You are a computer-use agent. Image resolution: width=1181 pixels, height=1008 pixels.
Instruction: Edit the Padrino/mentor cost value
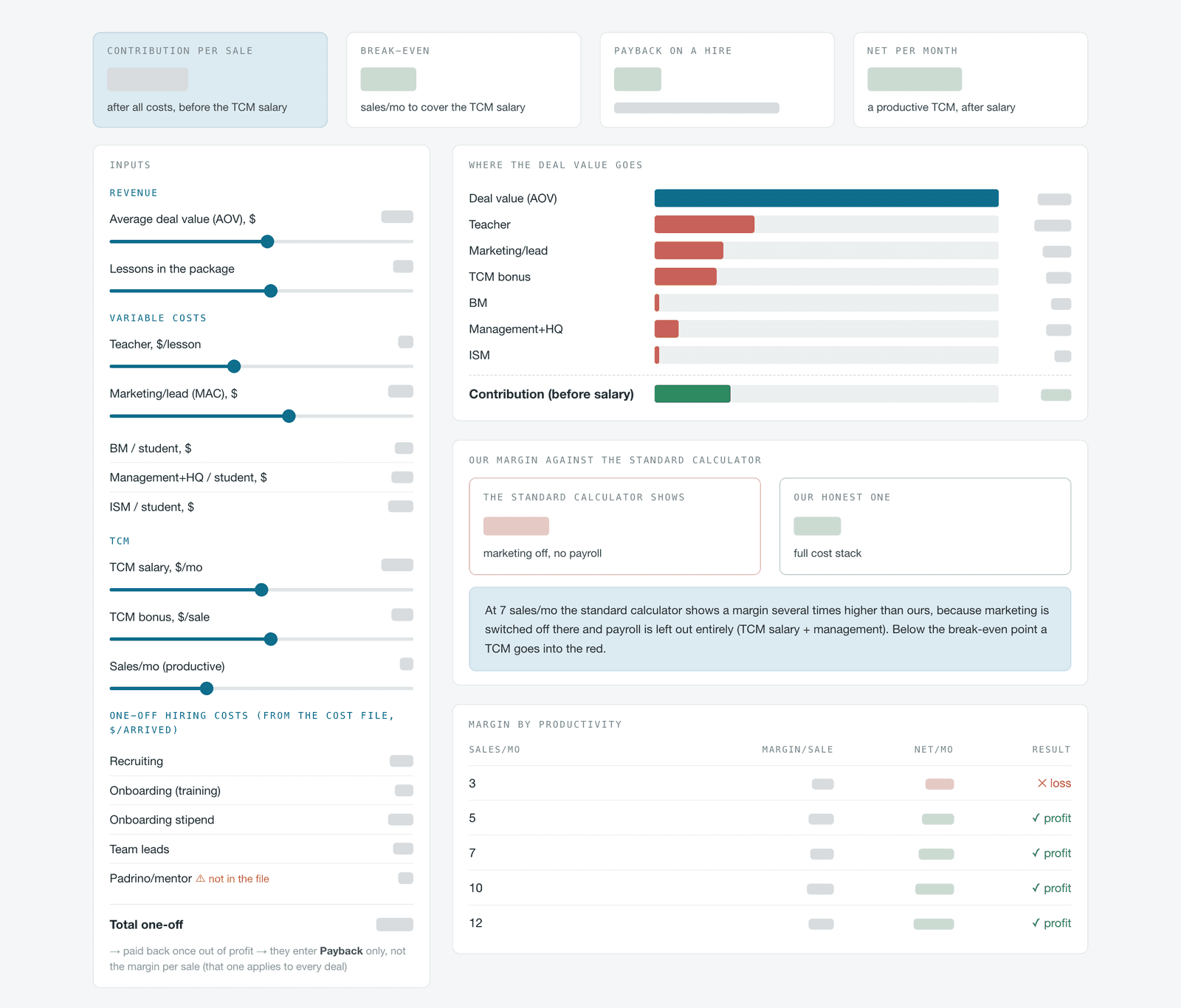(x=405, y=878)
